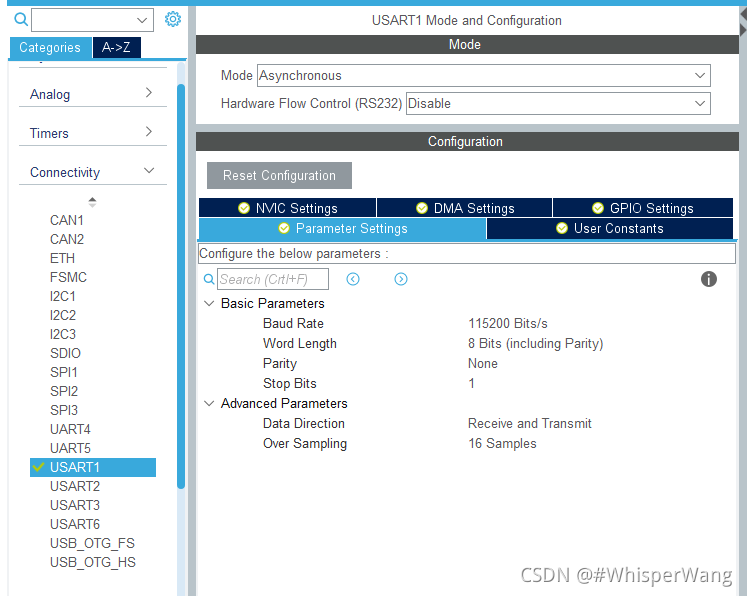747x596 pixels.
Task: Click the info icon in parameter panel
Action: click(708, 279)
